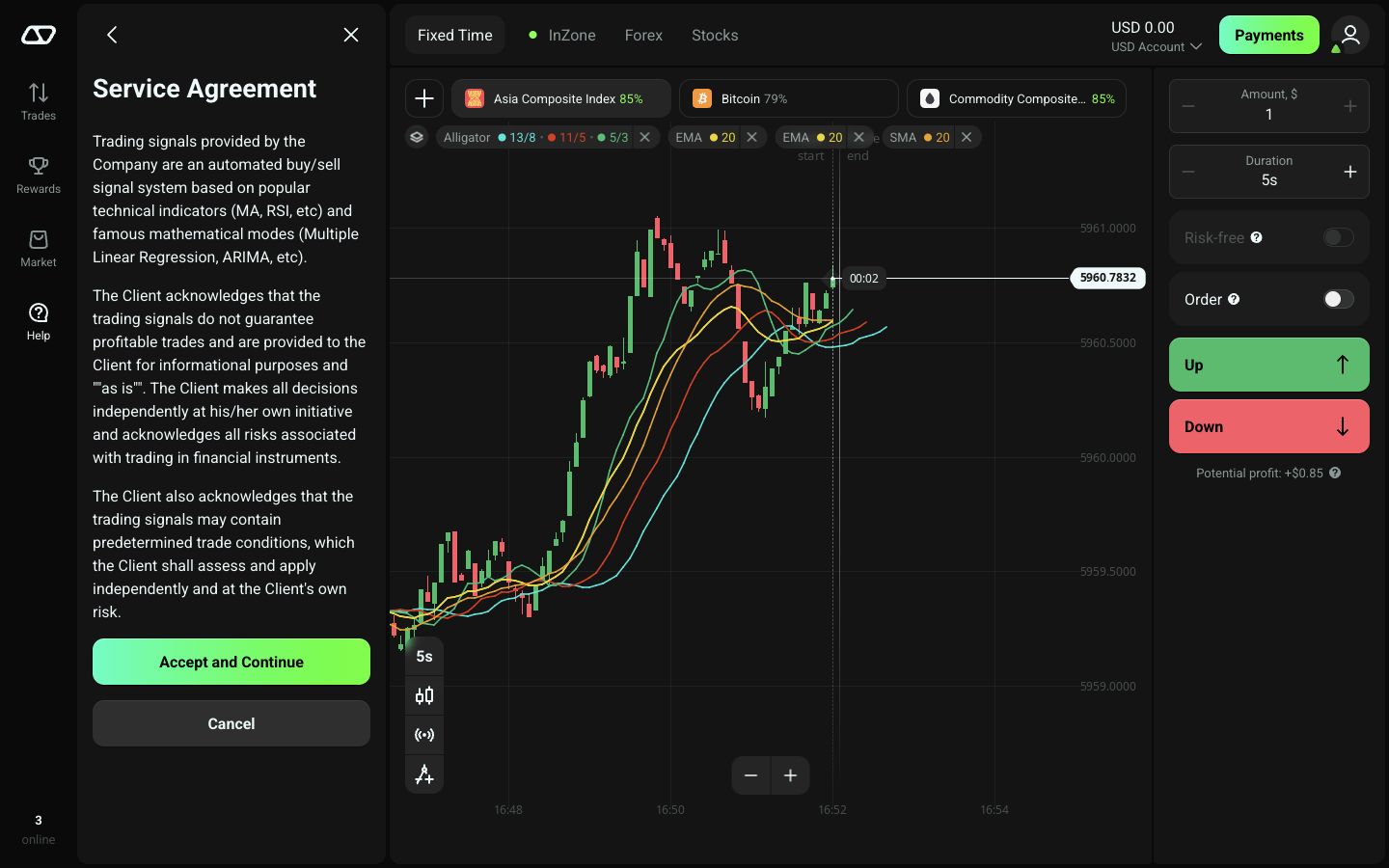The width and height of the screenshot is (1389, 868).
Task: Switch to the Forex tab
Action: (643, 35)
